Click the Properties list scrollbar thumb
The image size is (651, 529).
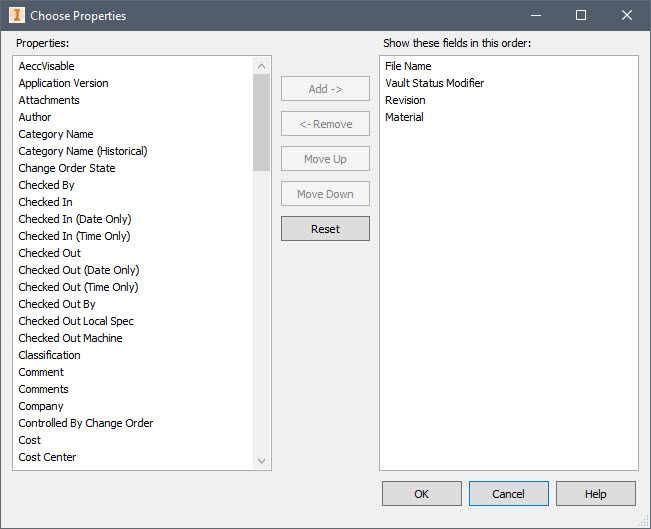(x=262, y=122)
